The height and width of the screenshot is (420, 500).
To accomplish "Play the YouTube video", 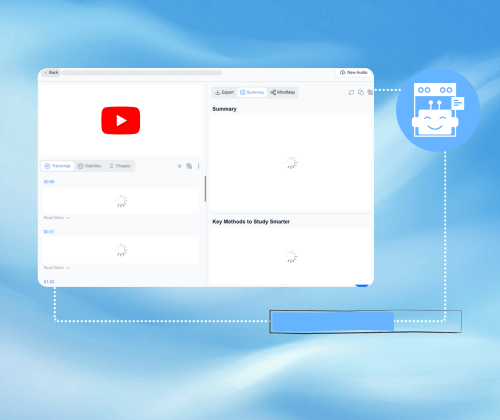I will (x=121, y=120).
